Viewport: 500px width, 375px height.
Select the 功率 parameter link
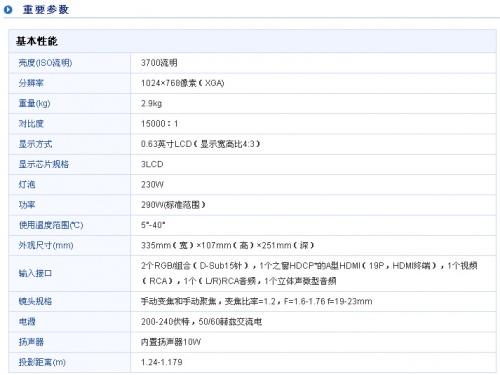click(27, 205)
